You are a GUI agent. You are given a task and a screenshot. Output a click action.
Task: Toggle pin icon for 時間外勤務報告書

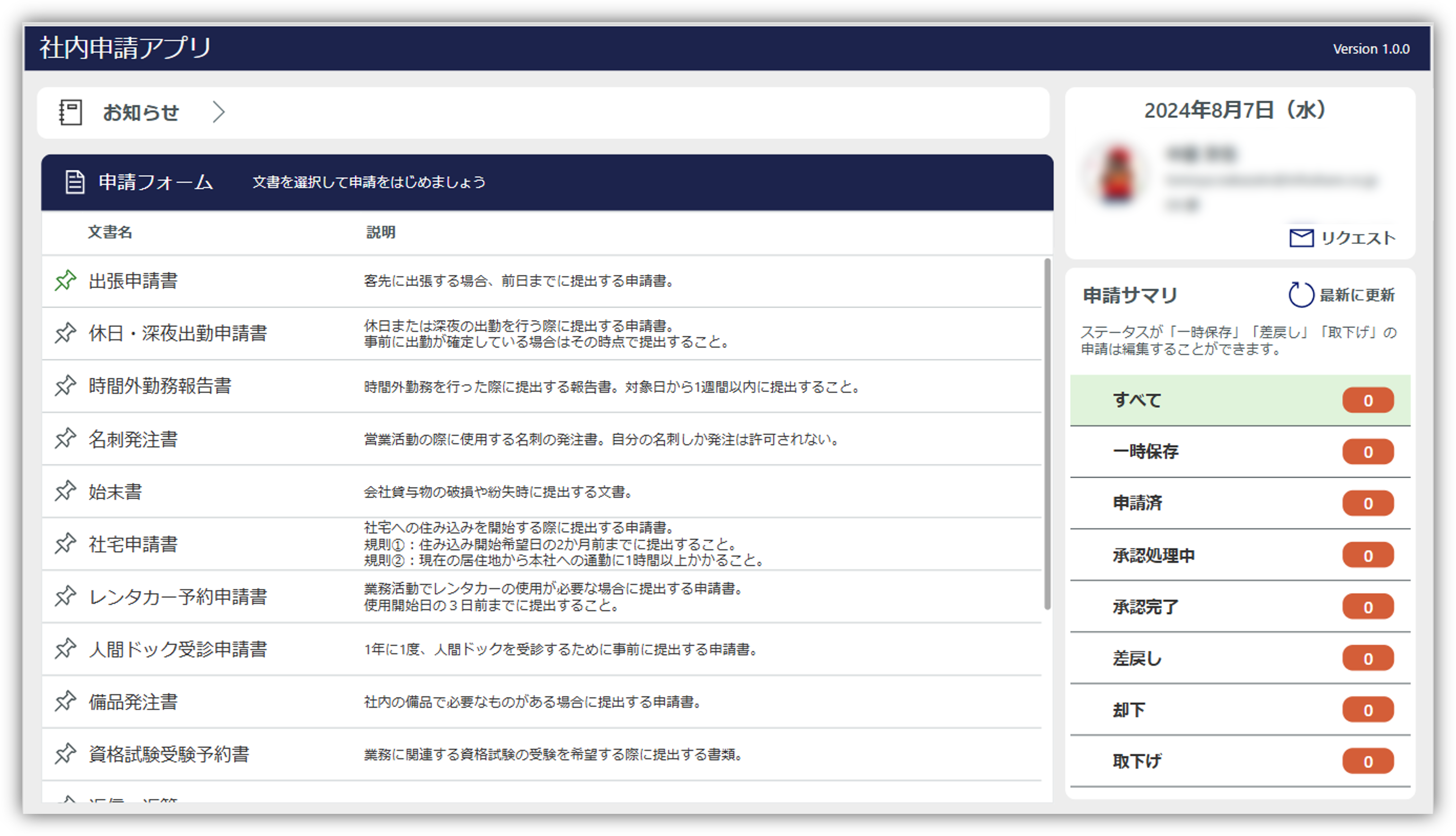65,385
